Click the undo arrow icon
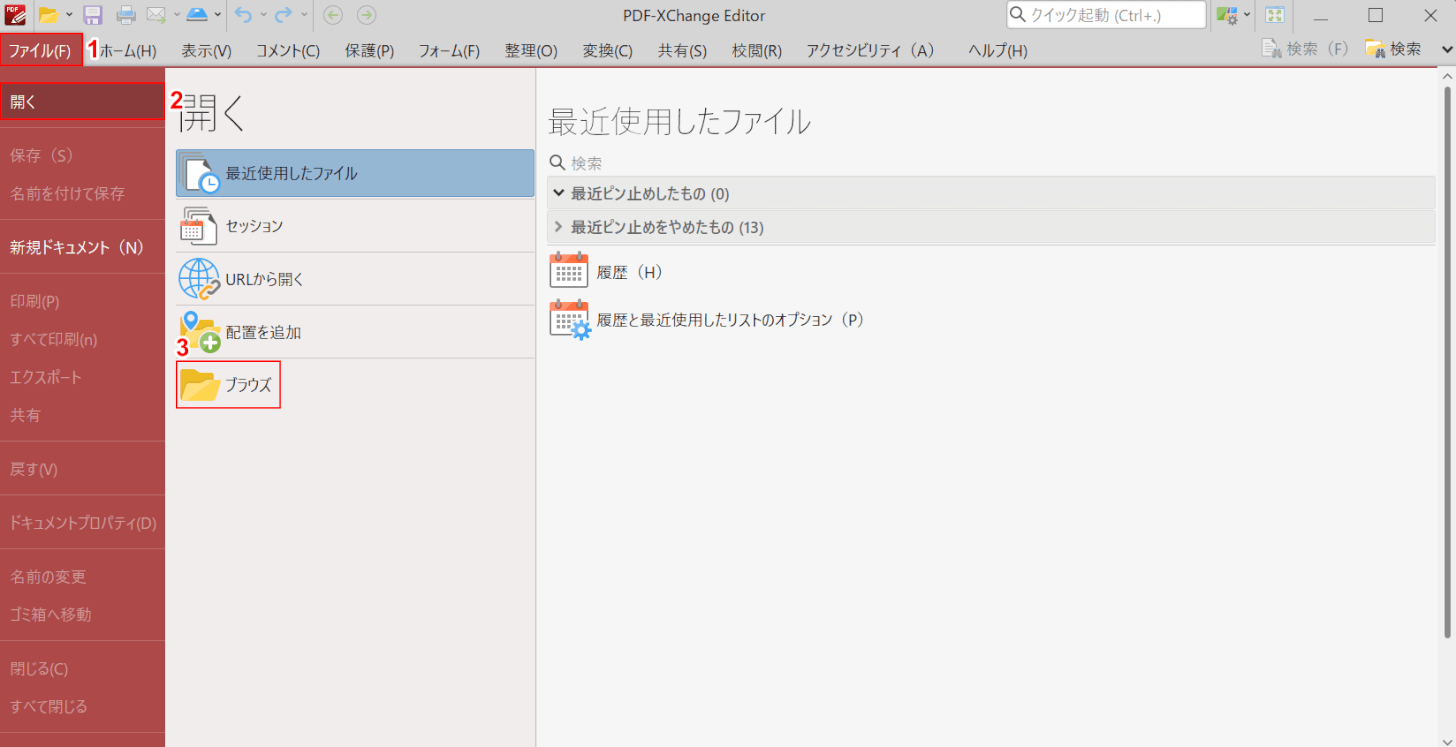 (243, 15)
